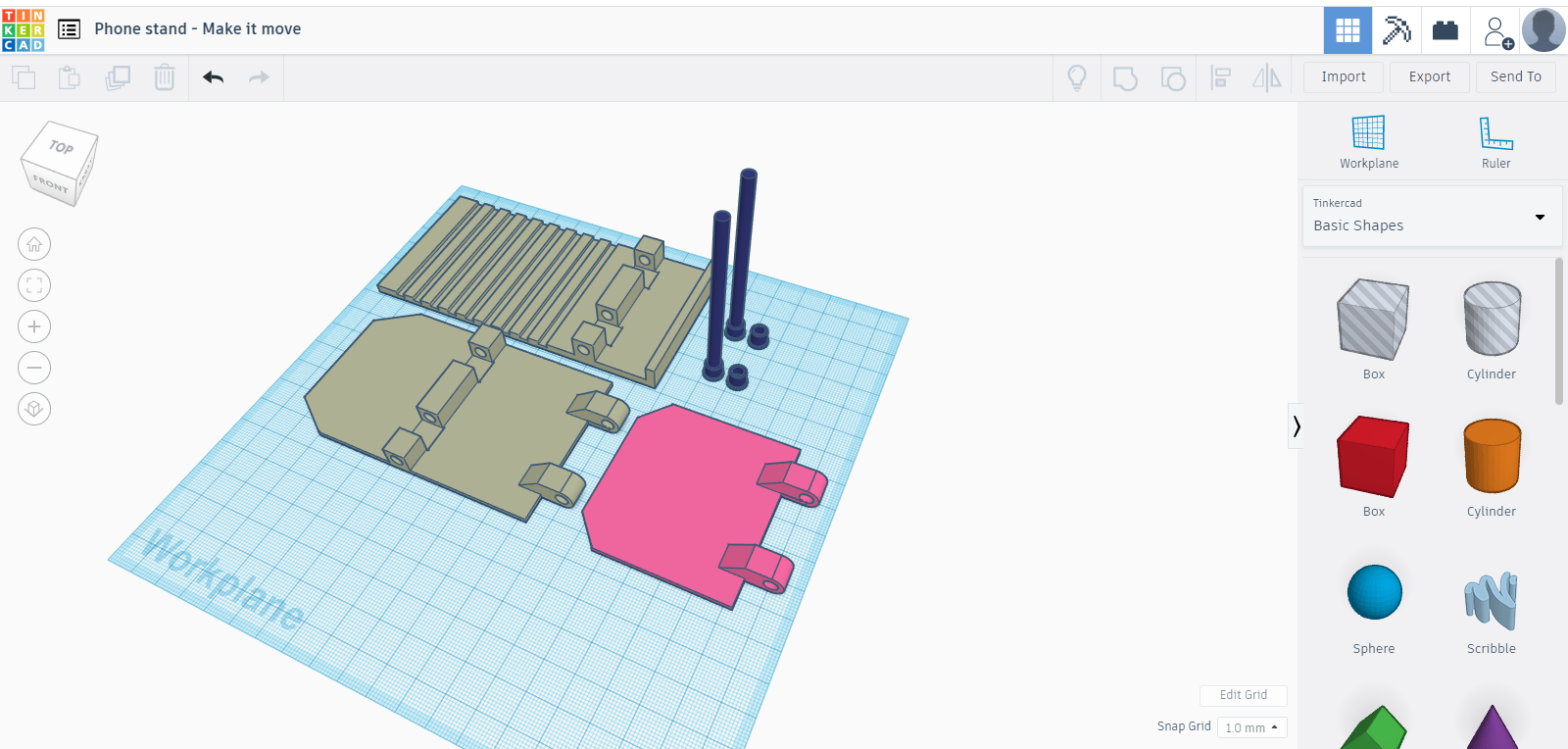Open the Blocks pickaxe mode
1568x749 pixels.
click(x=1396, y=30)
